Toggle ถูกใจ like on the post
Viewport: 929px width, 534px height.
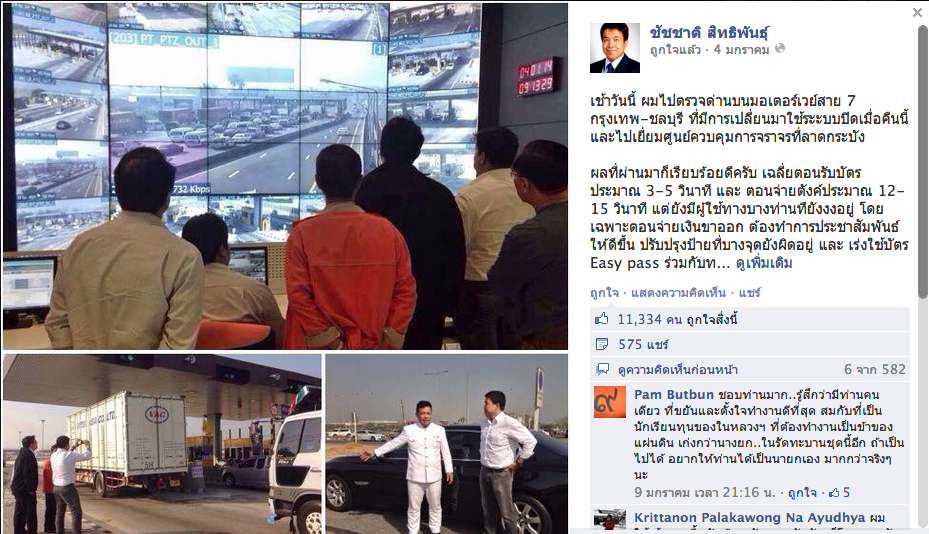604,293
